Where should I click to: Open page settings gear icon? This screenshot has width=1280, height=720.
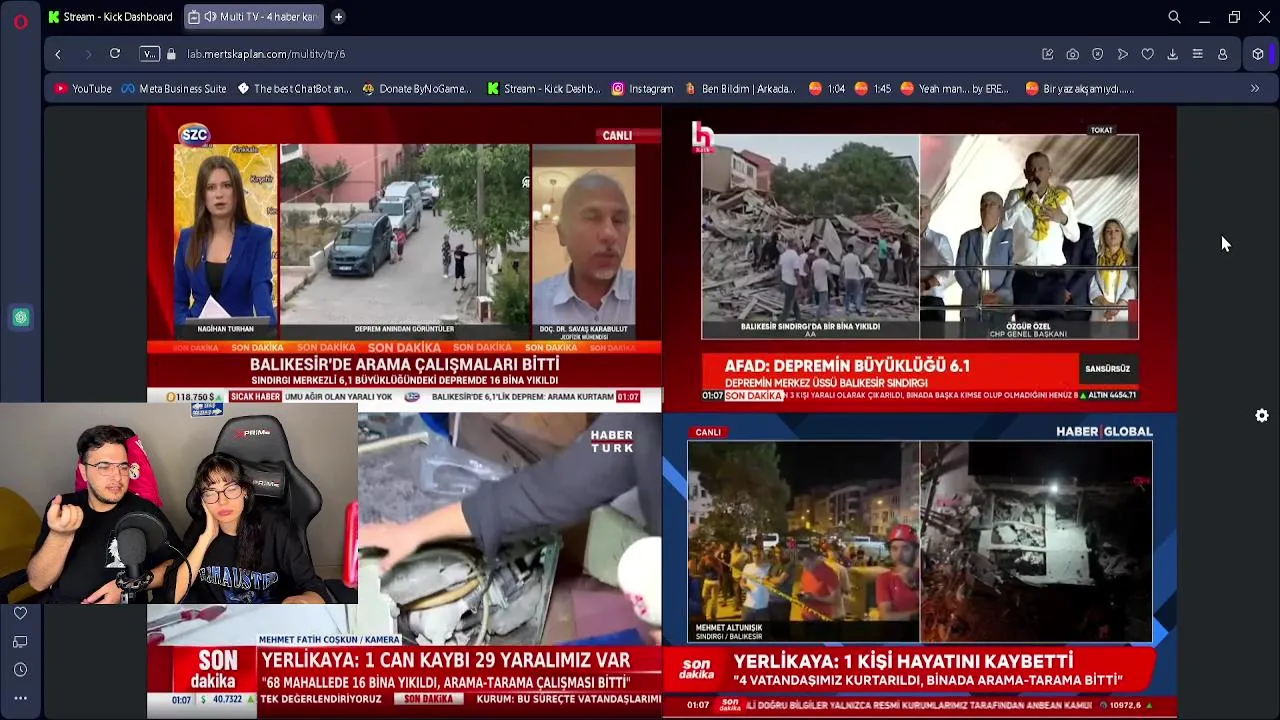point(1262,416)
